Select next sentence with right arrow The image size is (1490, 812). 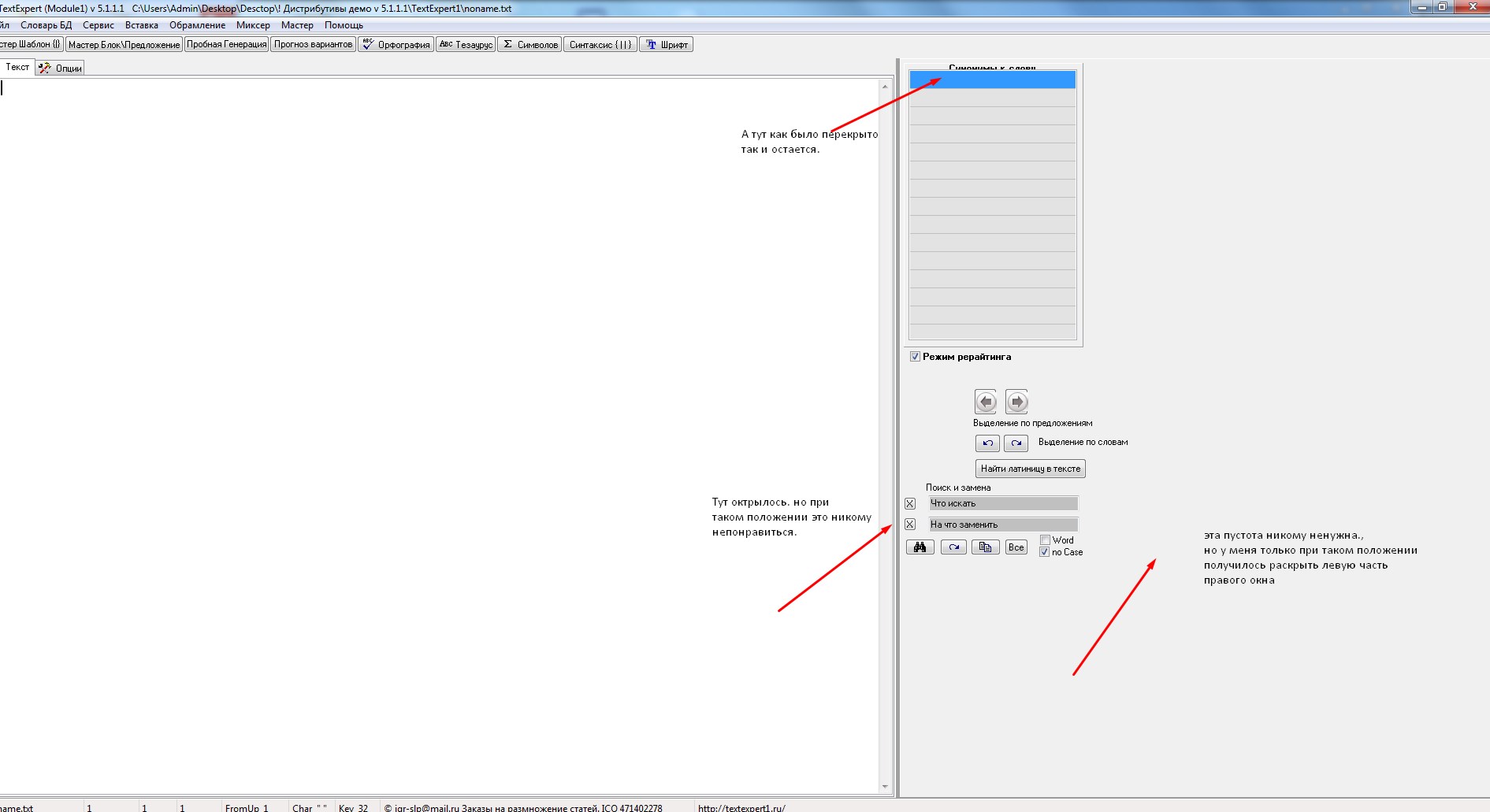click(1017, 402)
